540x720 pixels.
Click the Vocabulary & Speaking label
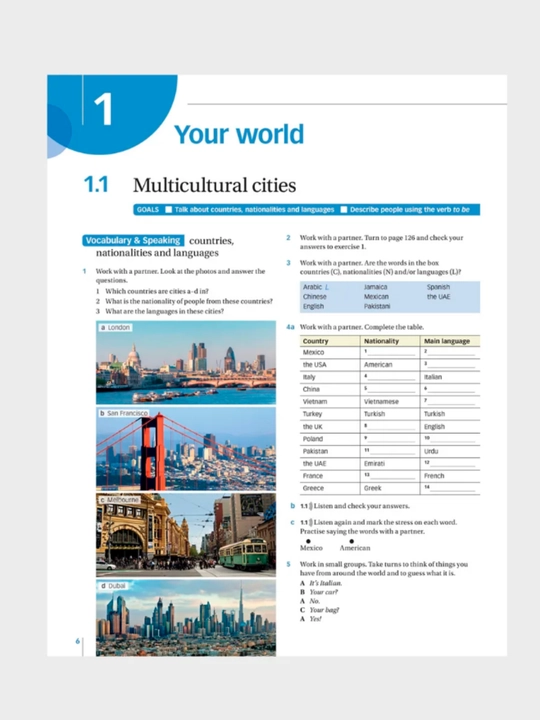(133, 241)
